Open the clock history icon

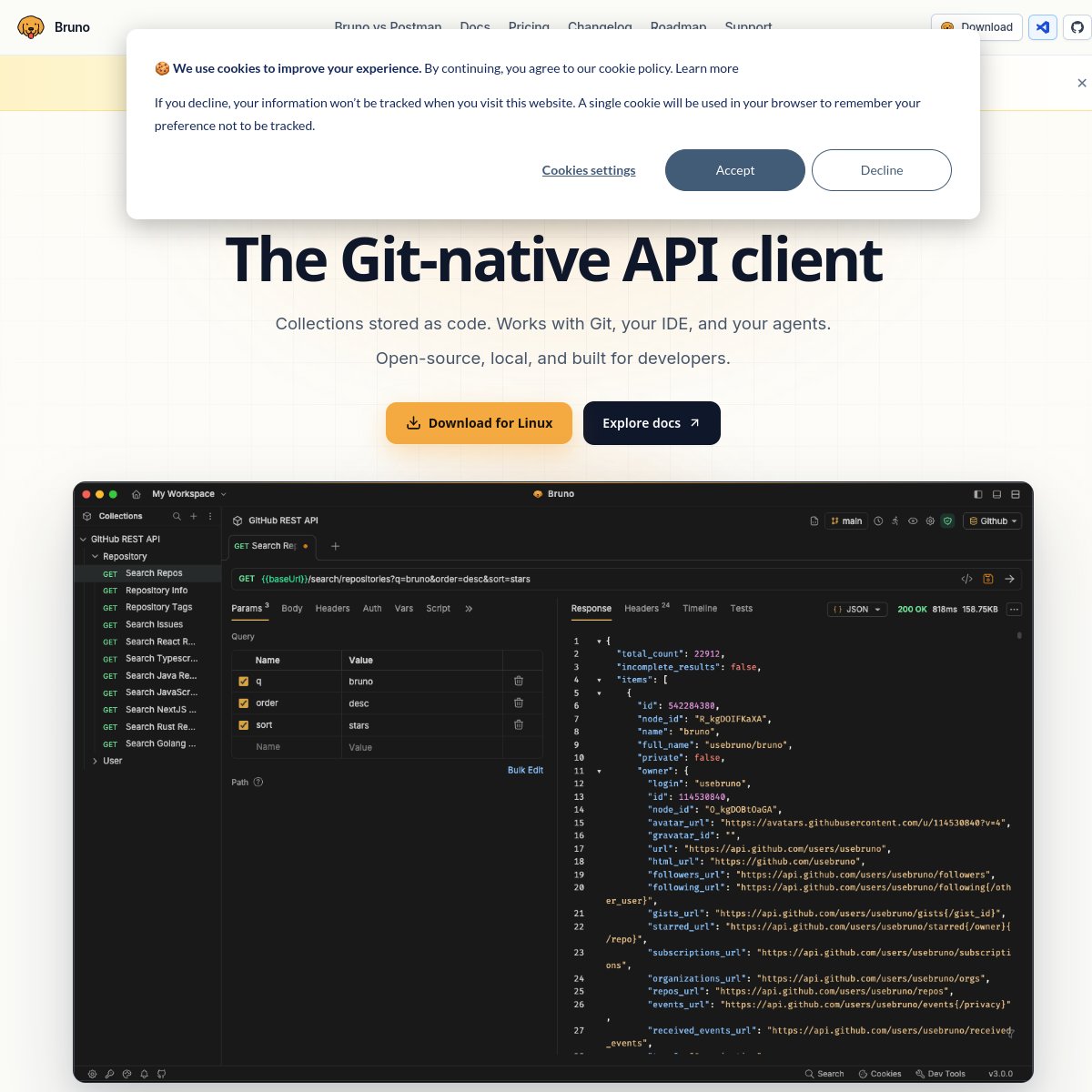pos(878,521)
